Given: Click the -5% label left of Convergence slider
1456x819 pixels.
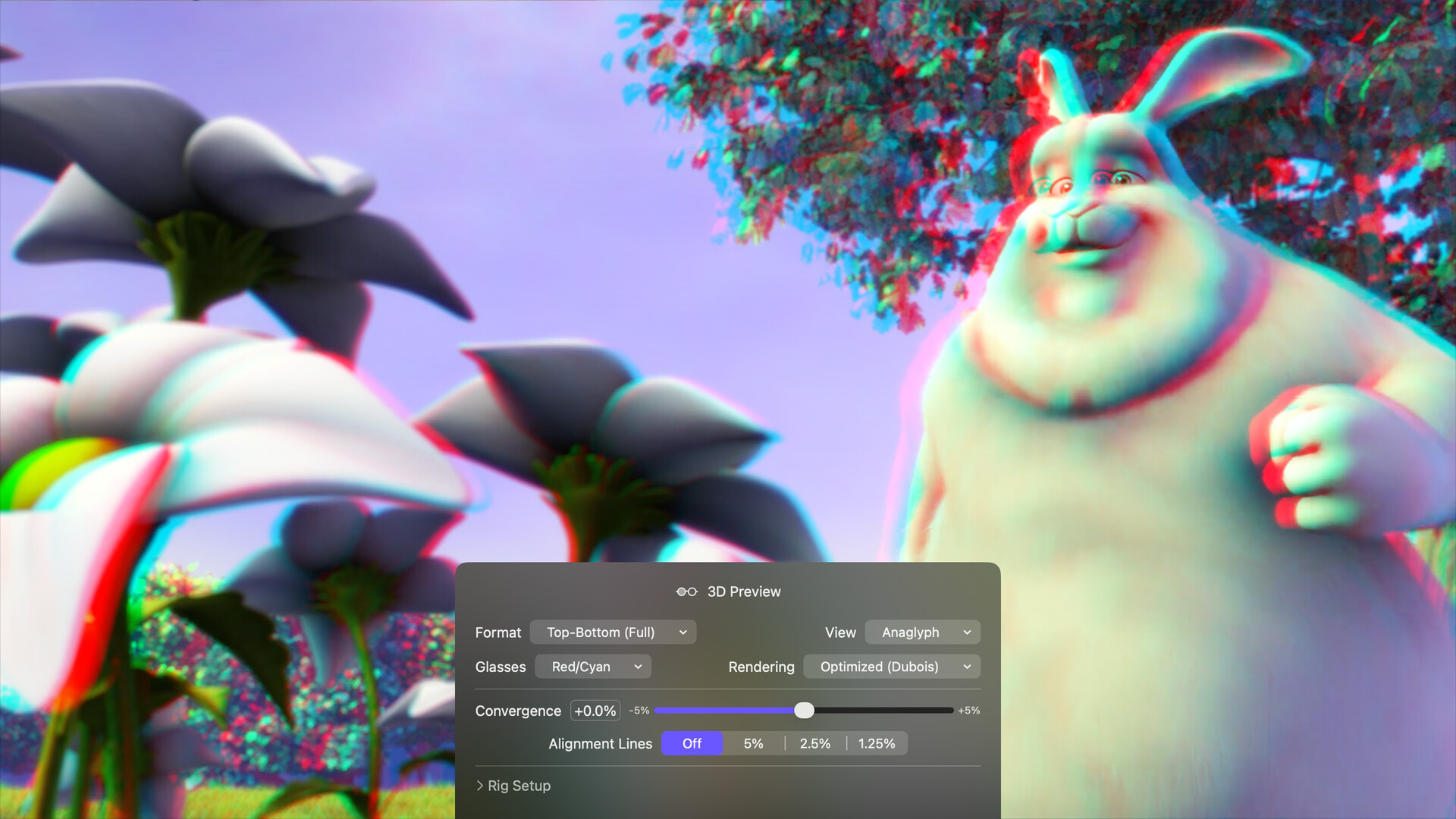Looking at the screenshot, I should [639, 711].
